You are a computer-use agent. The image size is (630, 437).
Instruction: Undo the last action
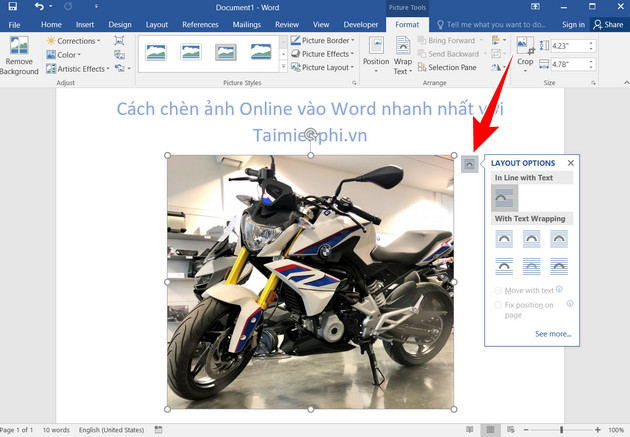39,6
